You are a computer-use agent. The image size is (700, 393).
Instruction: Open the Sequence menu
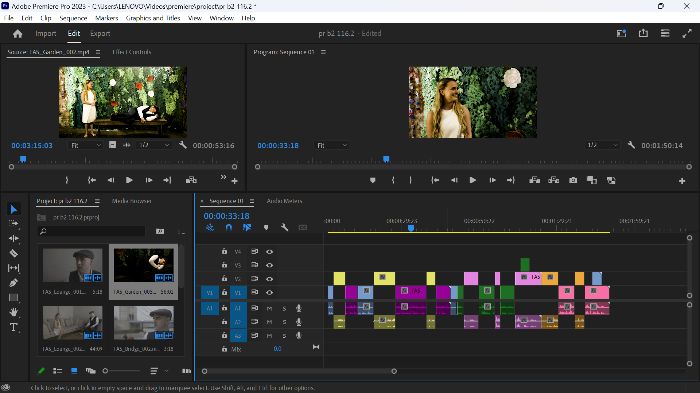[73, 18]
